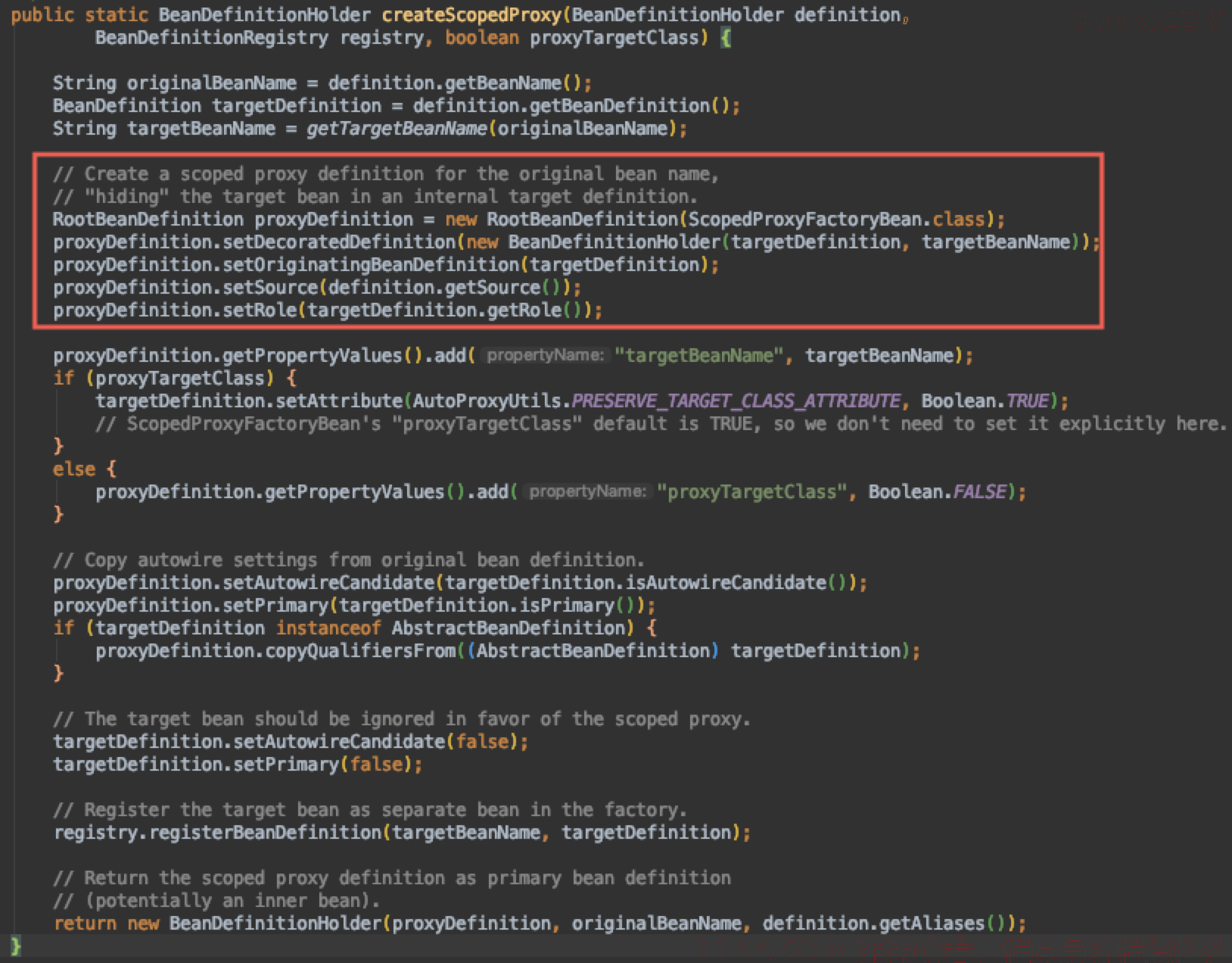
Task: Click 'if (proxyTargetClass)' condition
Action: click(163, 379)
